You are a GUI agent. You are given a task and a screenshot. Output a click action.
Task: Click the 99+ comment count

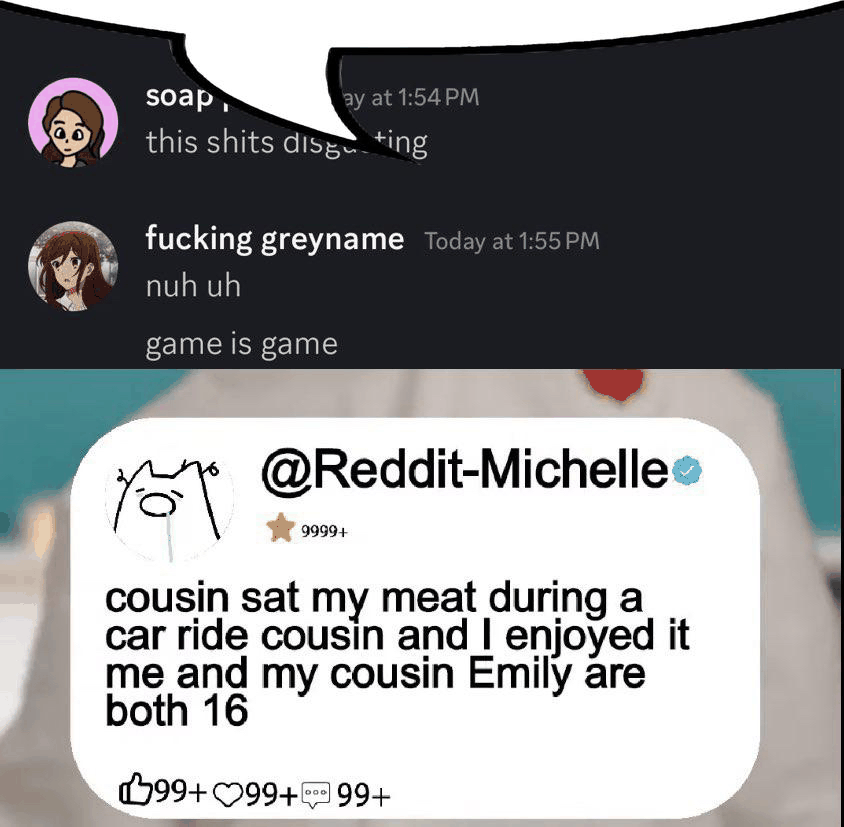point(363,795)
